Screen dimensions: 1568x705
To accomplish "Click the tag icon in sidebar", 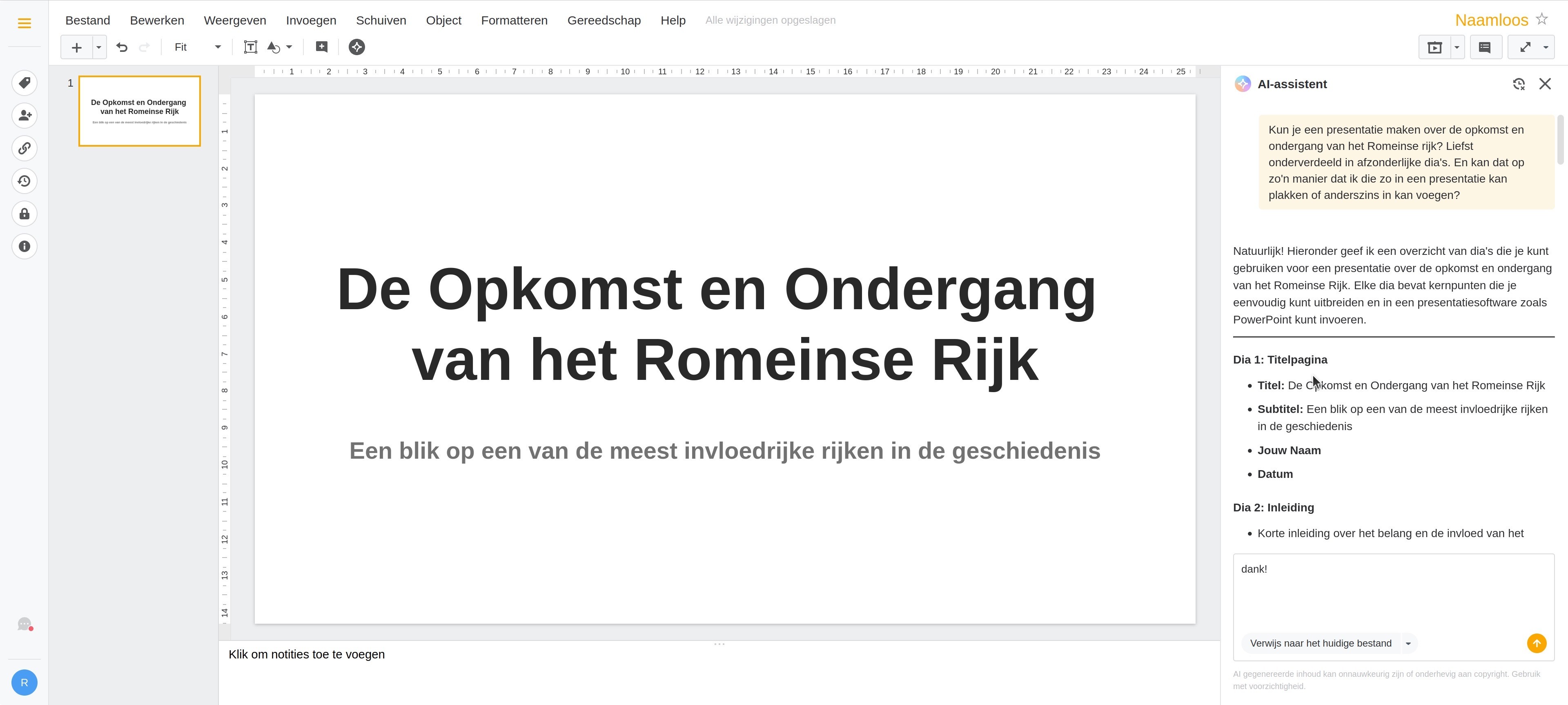I will tap(24, 83).
